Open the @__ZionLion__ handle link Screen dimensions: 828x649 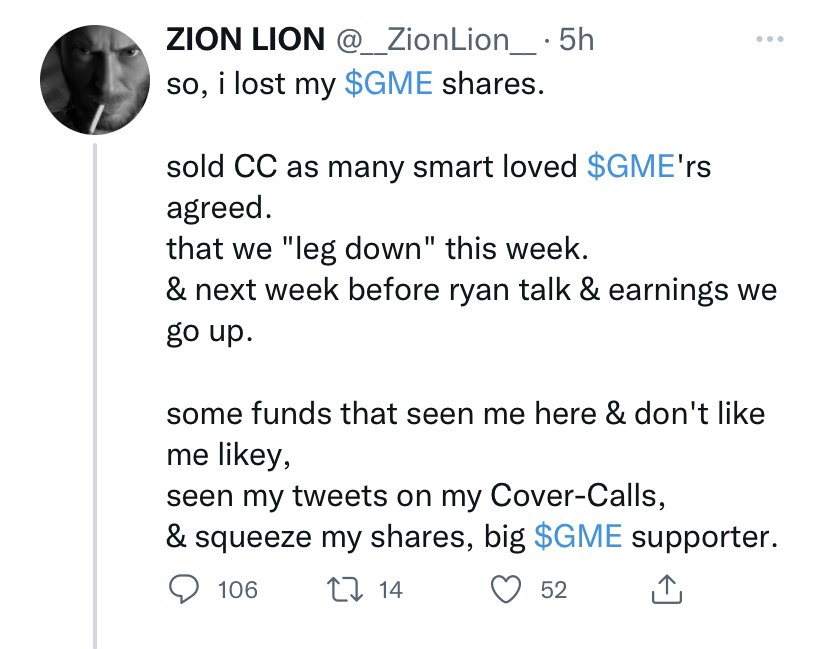tap(434, 39)
